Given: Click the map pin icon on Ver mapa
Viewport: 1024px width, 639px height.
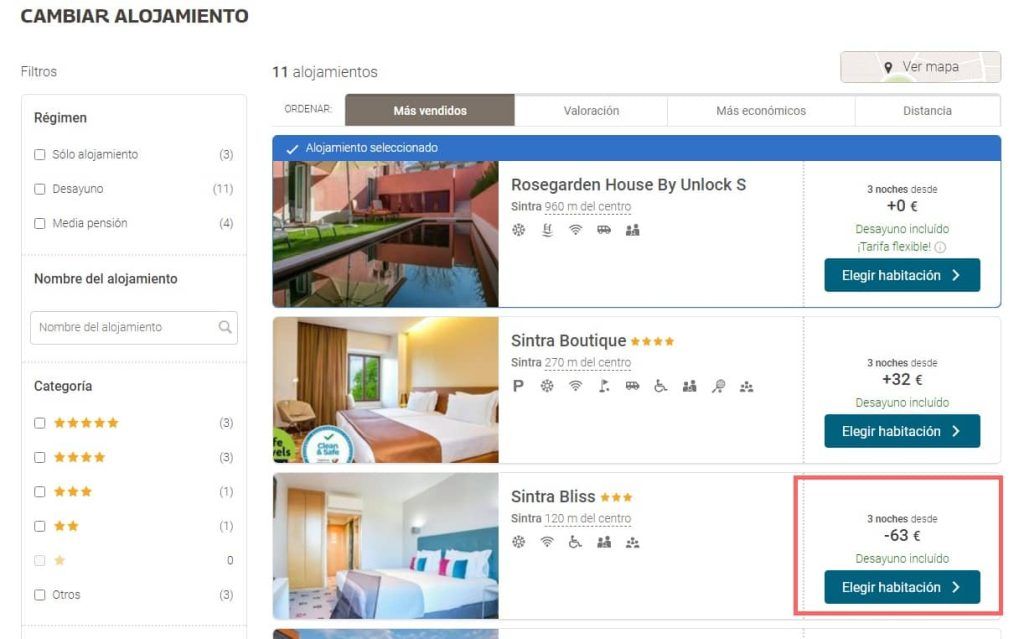Looking at the screenshot, I should [x=888, y=67].
